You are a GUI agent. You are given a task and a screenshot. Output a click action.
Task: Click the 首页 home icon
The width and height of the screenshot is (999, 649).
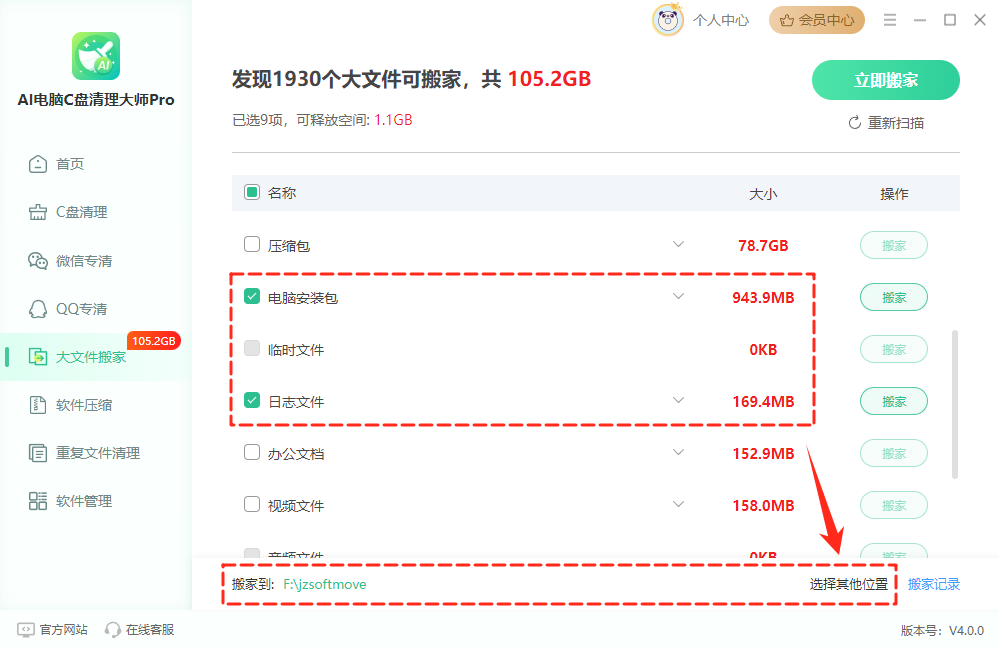38,164
